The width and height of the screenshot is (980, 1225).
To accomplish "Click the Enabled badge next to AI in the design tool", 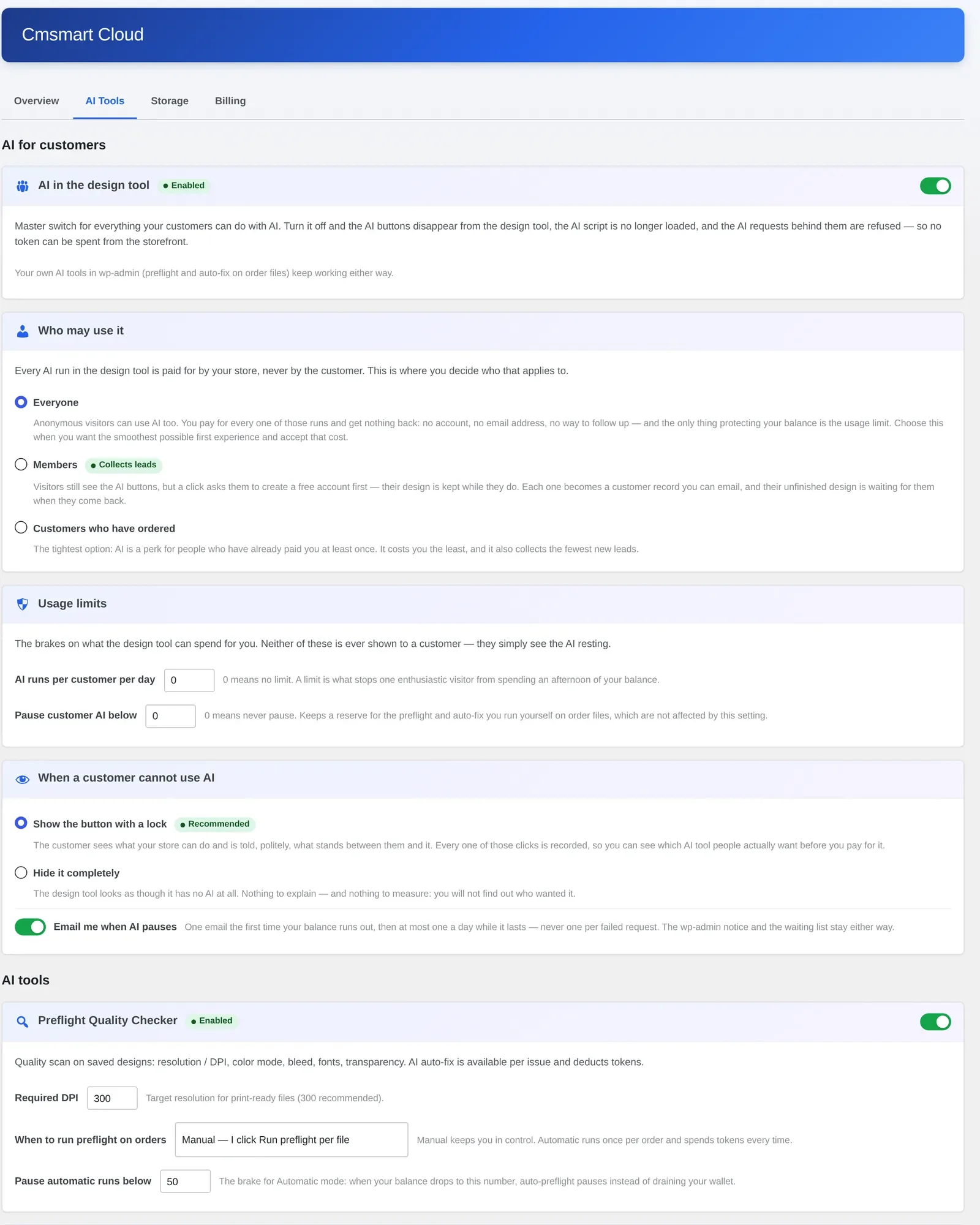I will 184,186.
